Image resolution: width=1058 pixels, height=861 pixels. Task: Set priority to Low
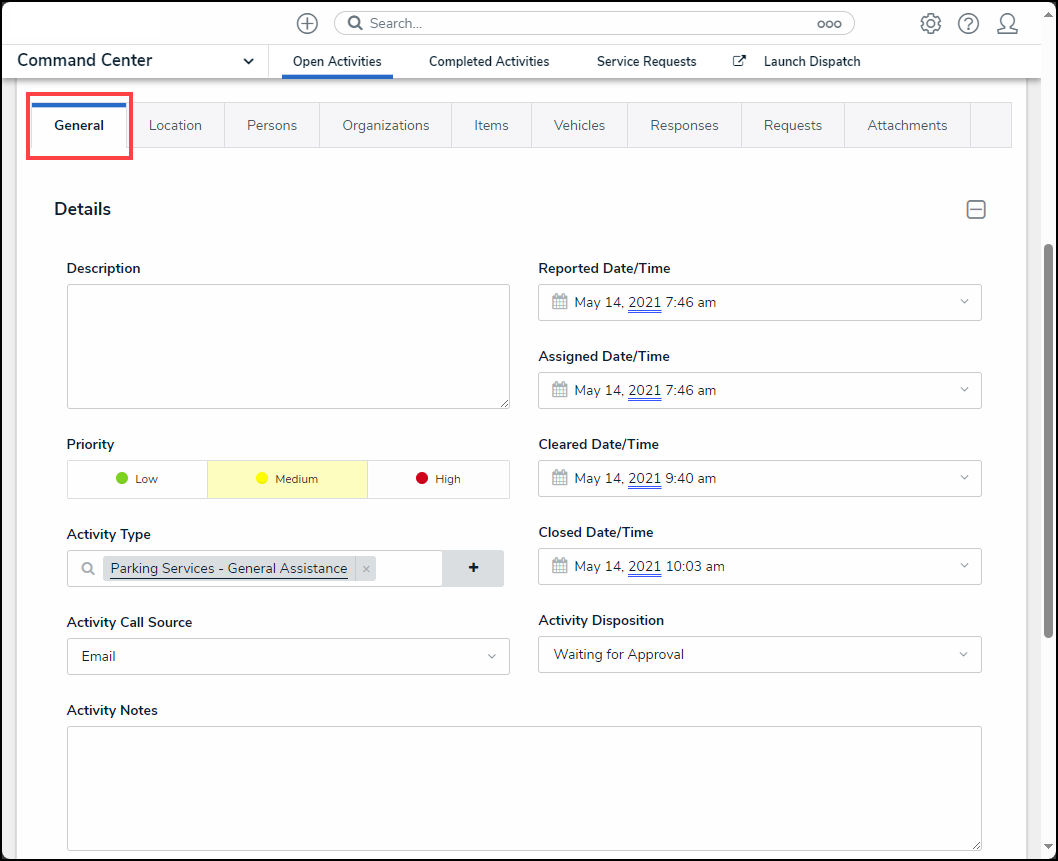tap(137, 479)
